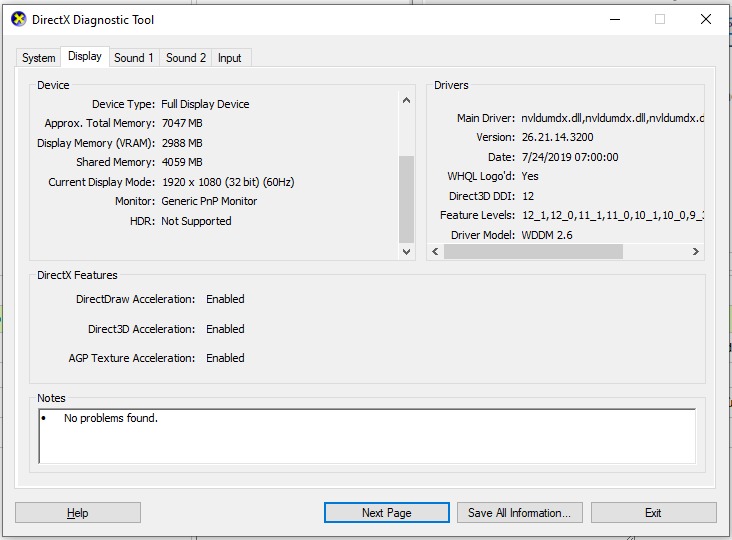Click the 'Device' group heading
The width and height of the screenshot is (732, 540).
point(53,85)
